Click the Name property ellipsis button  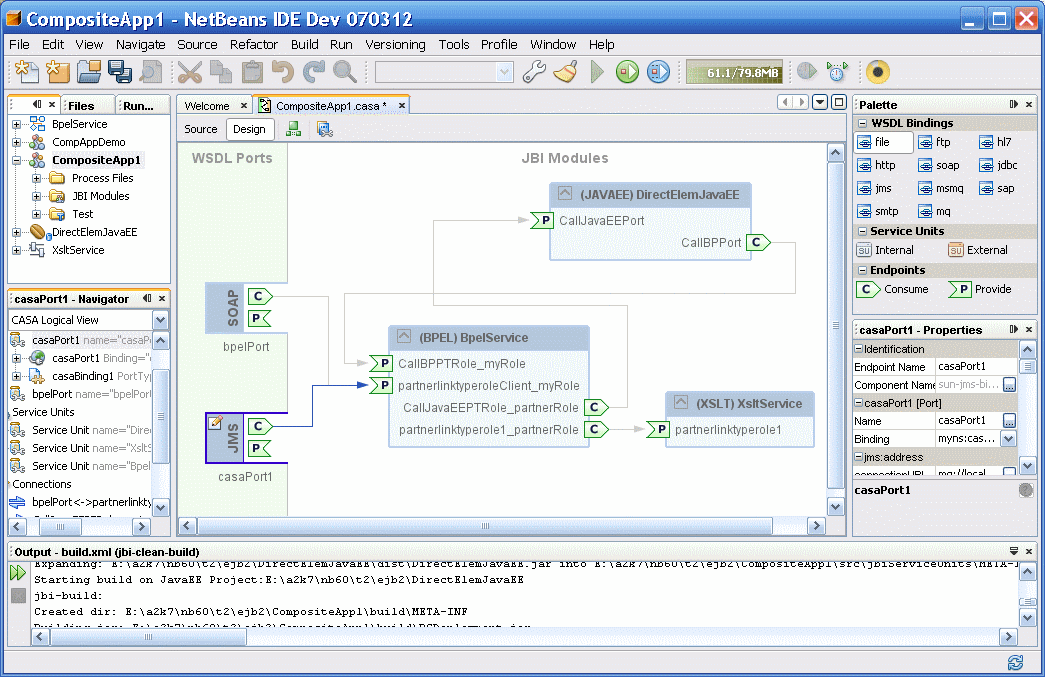(1009, 420)
